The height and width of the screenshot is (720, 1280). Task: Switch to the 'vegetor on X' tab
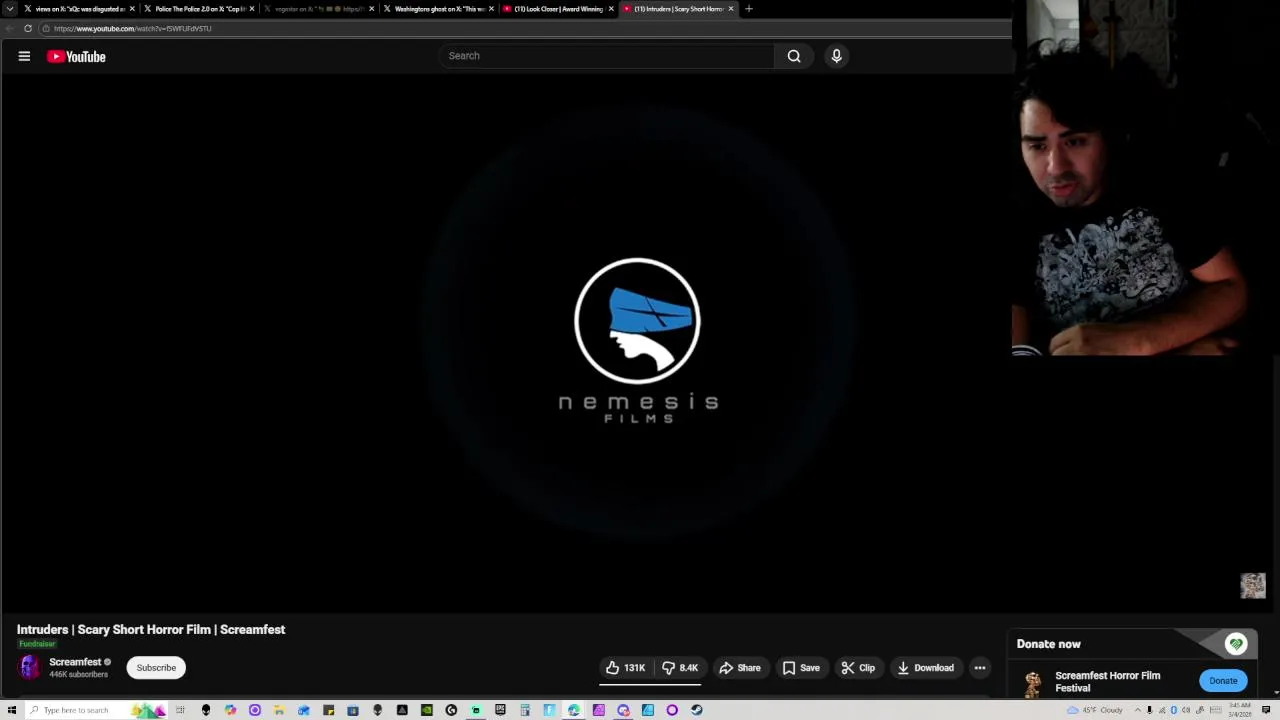point(316,9)
